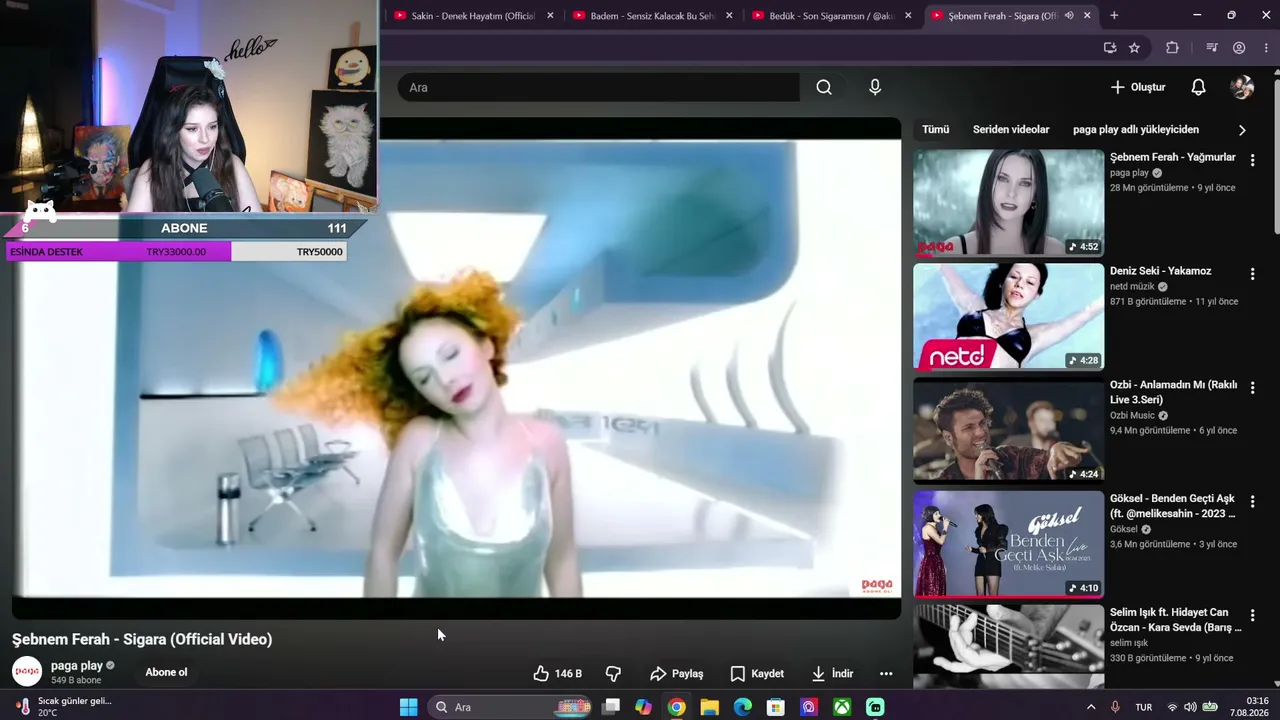Open File Explorer from the taskbar

[x=709, y=707]
